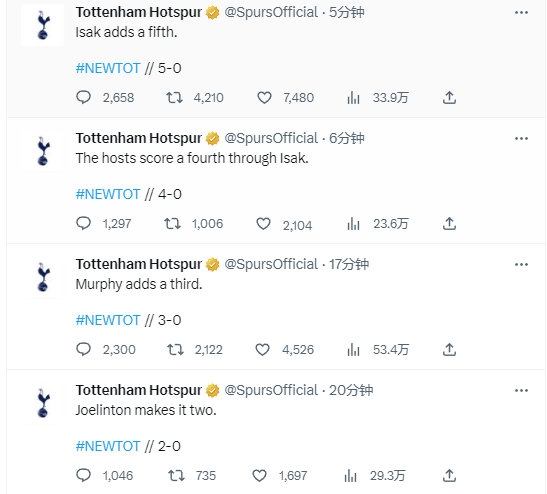Image resolution: width=547 pixels, height=494 pixels.
Task: Open #NEWTOT hashtag in the 5-0 tweet
Action: (x=108, y=68)
